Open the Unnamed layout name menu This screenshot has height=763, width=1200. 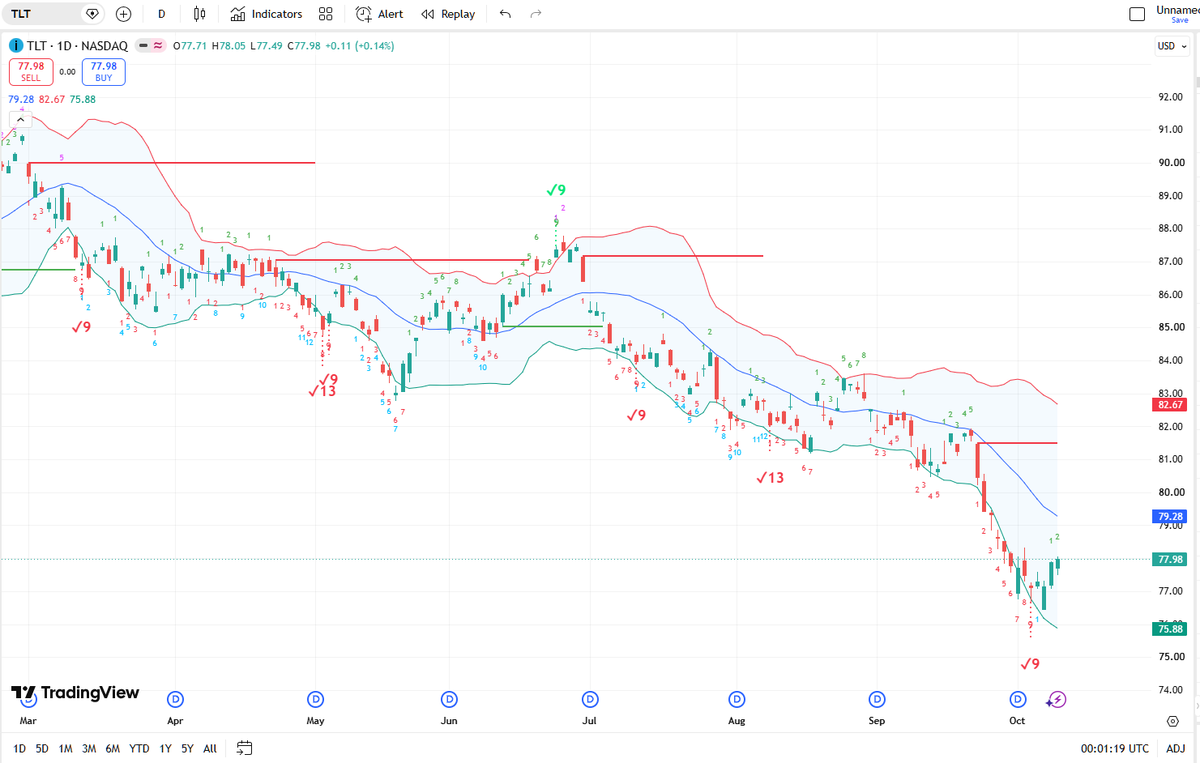click(1177, 10)
